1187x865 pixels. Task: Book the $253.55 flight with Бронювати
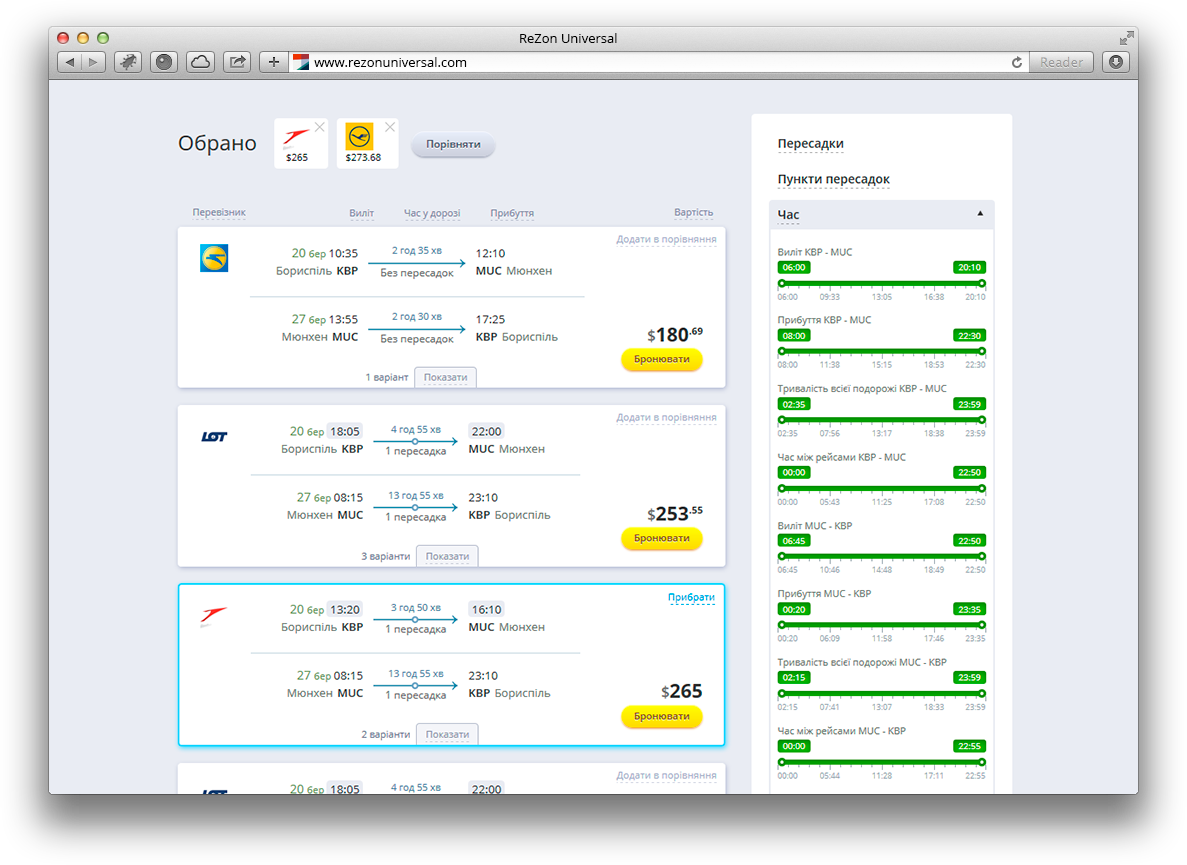pos(662,538)
